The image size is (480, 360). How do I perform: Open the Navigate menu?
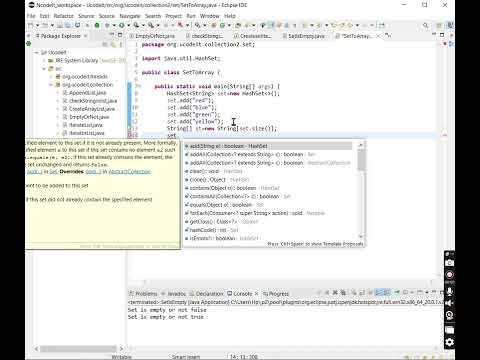point(130,16)
